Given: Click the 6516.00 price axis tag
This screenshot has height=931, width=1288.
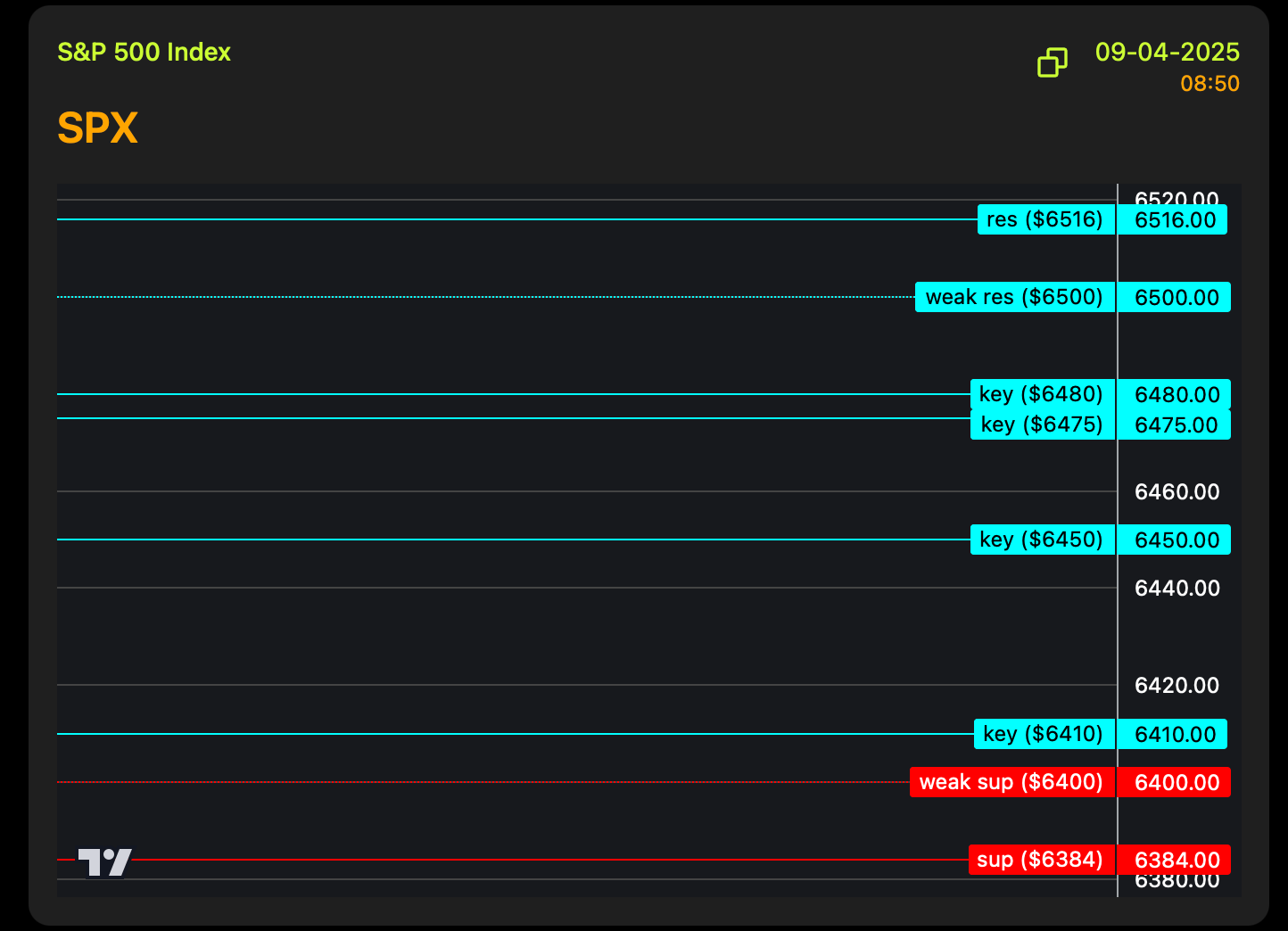Looking at the screenshot, I should pos(1173,219).
